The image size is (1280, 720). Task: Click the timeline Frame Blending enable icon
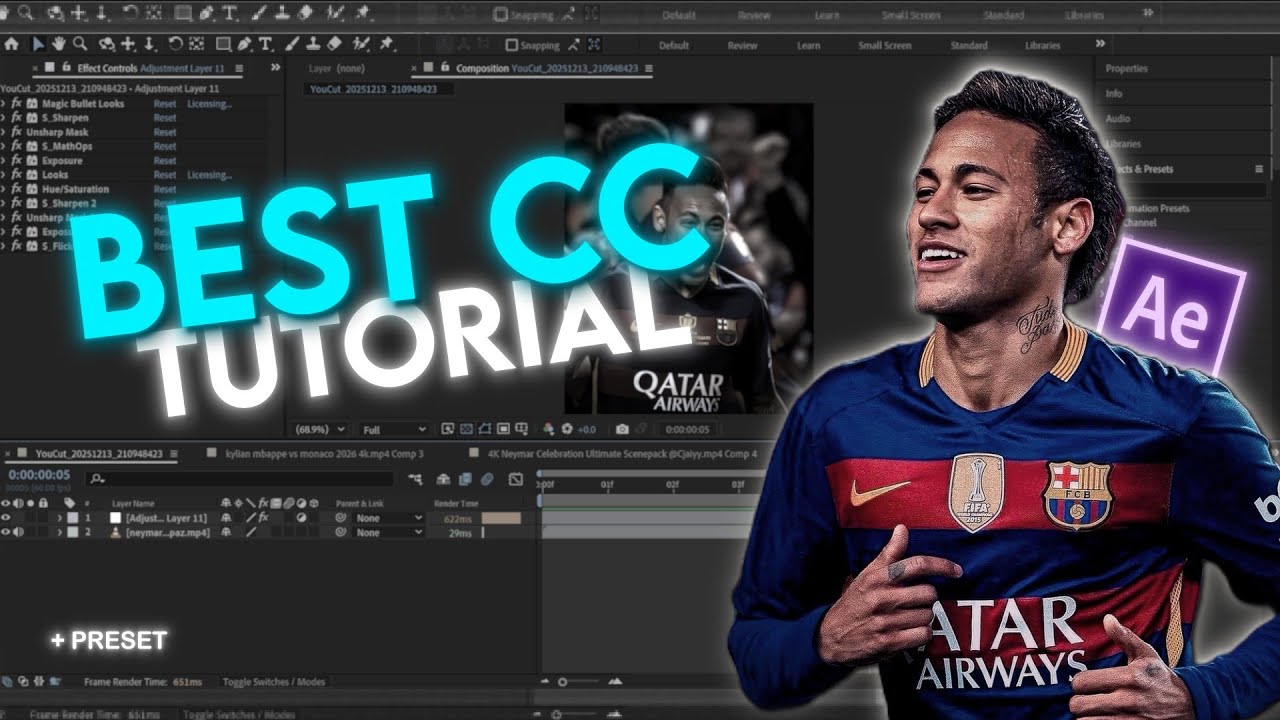tap(465, 479)
